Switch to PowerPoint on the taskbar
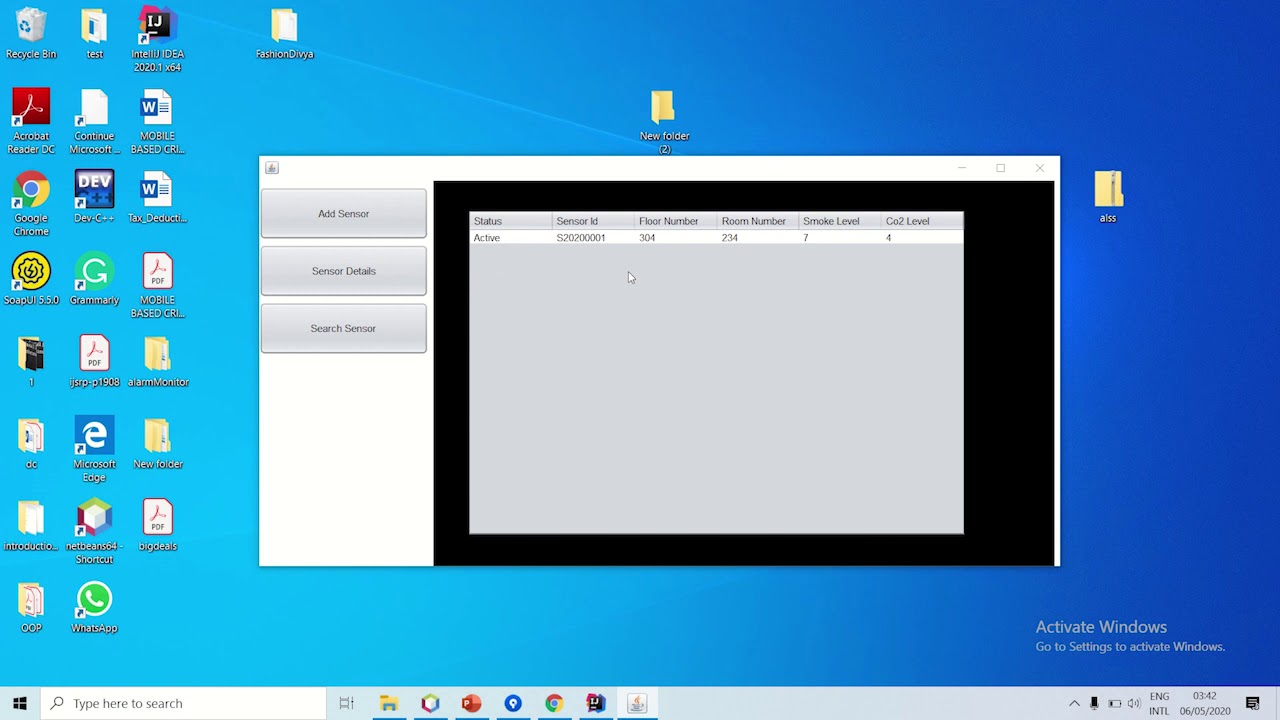This screenshot has height=720, width=1280. 471,703
